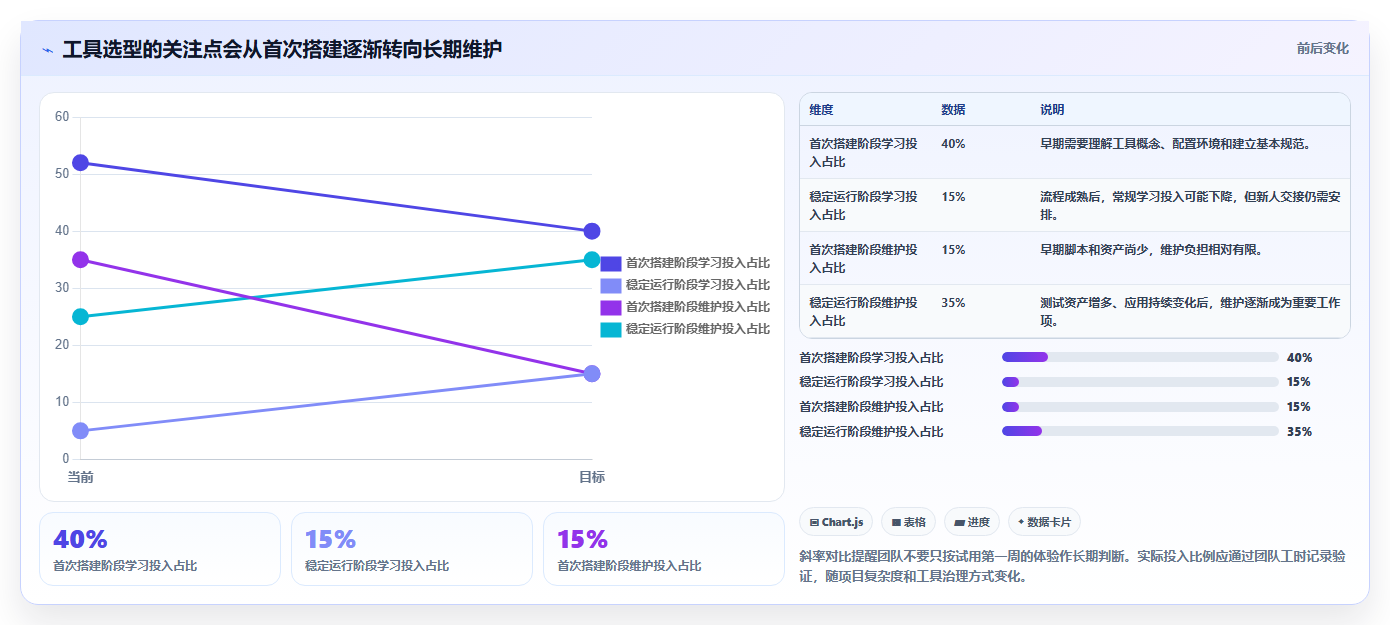1390x625 pixels.
Task: Click the cyan data point at 目标 value 35
Action: point(592,260)
